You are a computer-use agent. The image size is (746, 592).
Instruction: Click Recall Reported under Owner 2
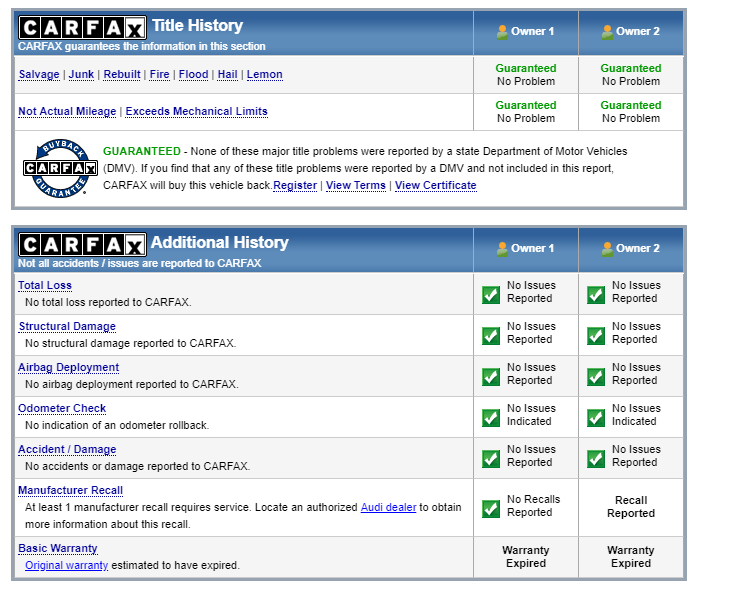630,507
